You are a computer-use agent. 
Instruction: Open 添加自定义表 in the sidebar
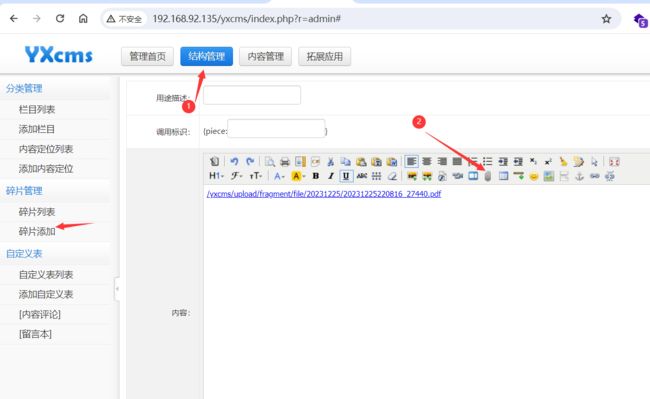click(x=46, y=295)
